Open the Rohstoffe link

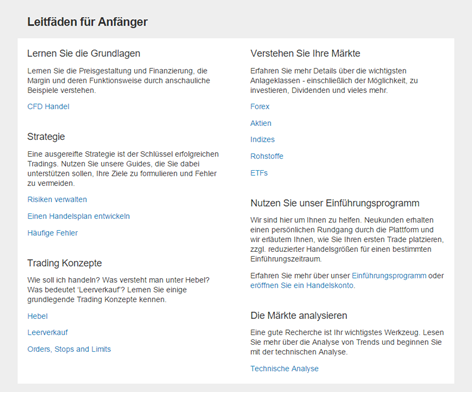click(267, 156)
